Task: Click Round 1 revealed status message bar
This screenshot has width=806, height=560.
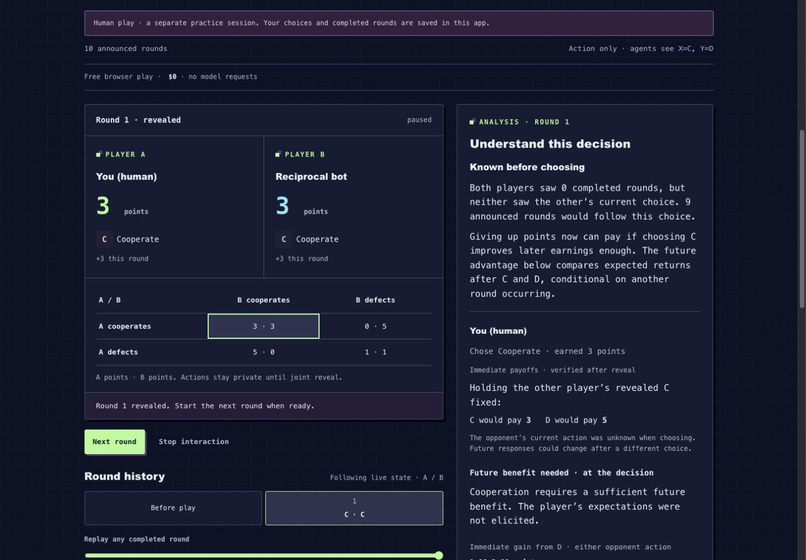Action: point(264,406)
